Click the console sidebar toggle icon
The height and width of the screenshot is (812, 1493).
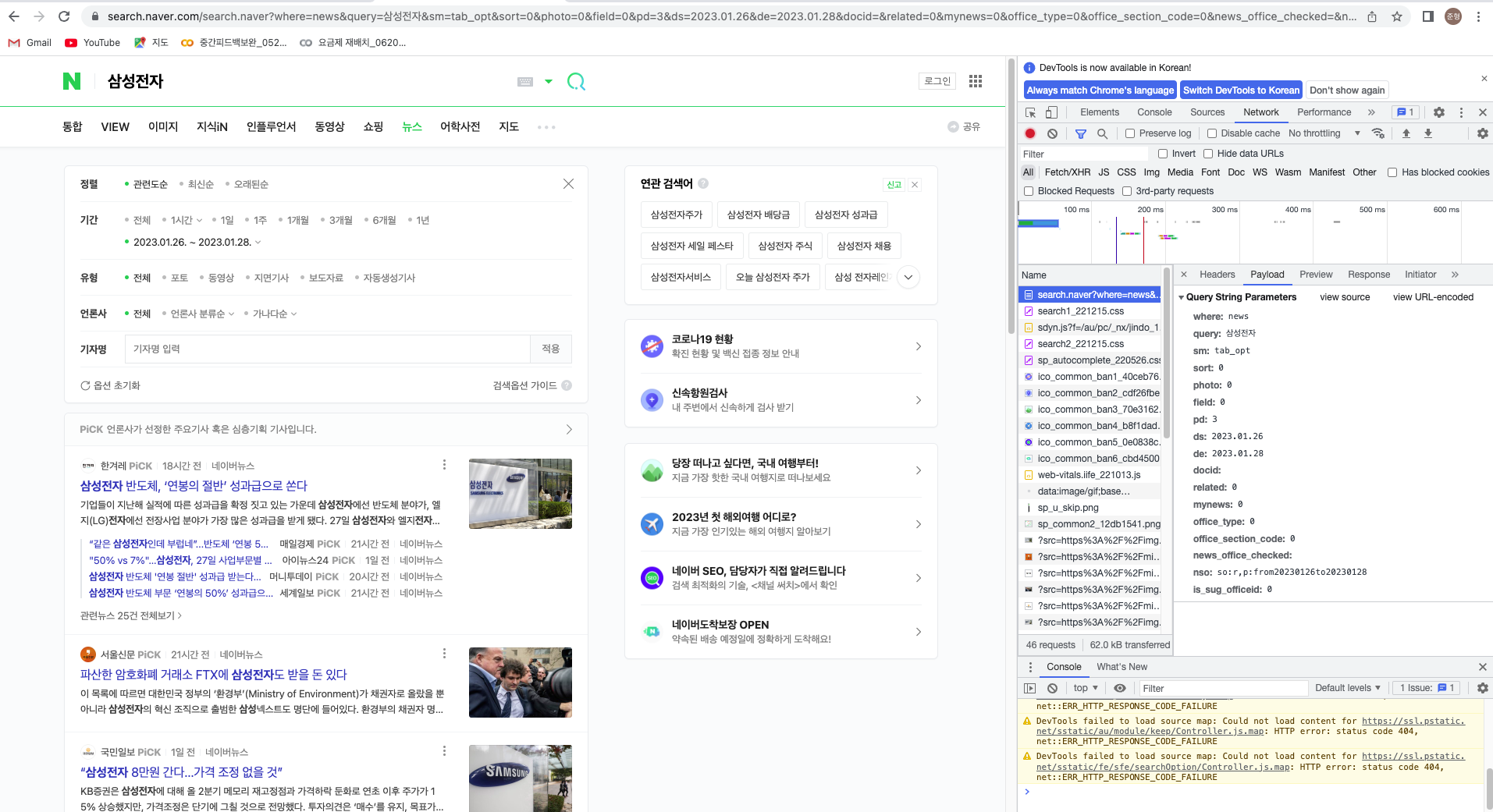[1030, 688]
